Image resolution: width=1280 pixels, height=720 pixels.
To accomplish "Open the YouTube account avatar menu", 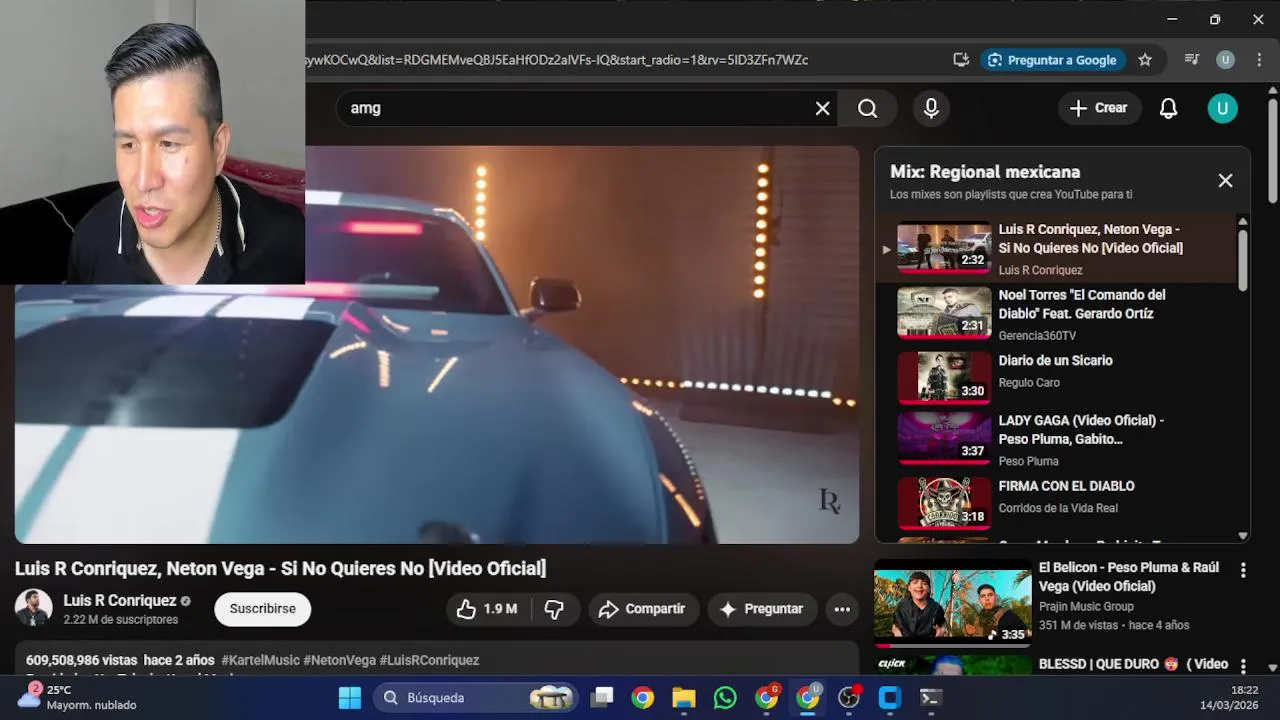I will tap(1222, 108).
